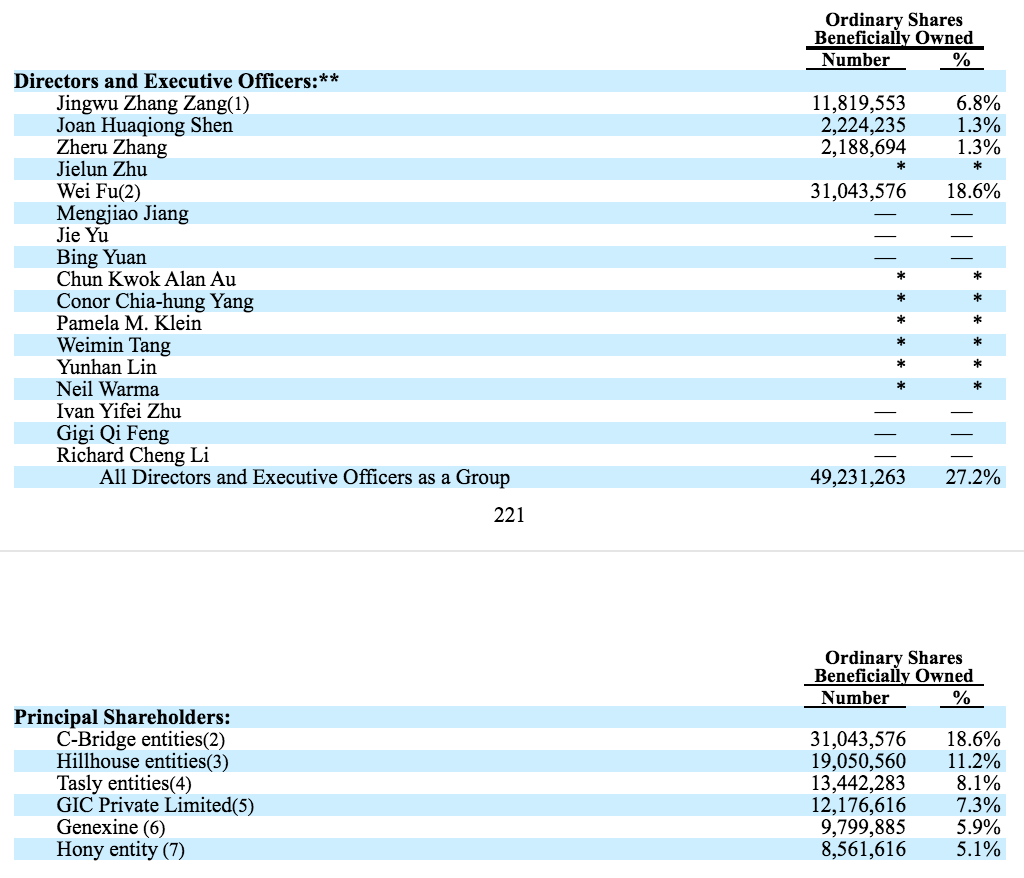Select Zheru Zhang's share count 2,188,694

pyautogui.click(x=863, y=148)
